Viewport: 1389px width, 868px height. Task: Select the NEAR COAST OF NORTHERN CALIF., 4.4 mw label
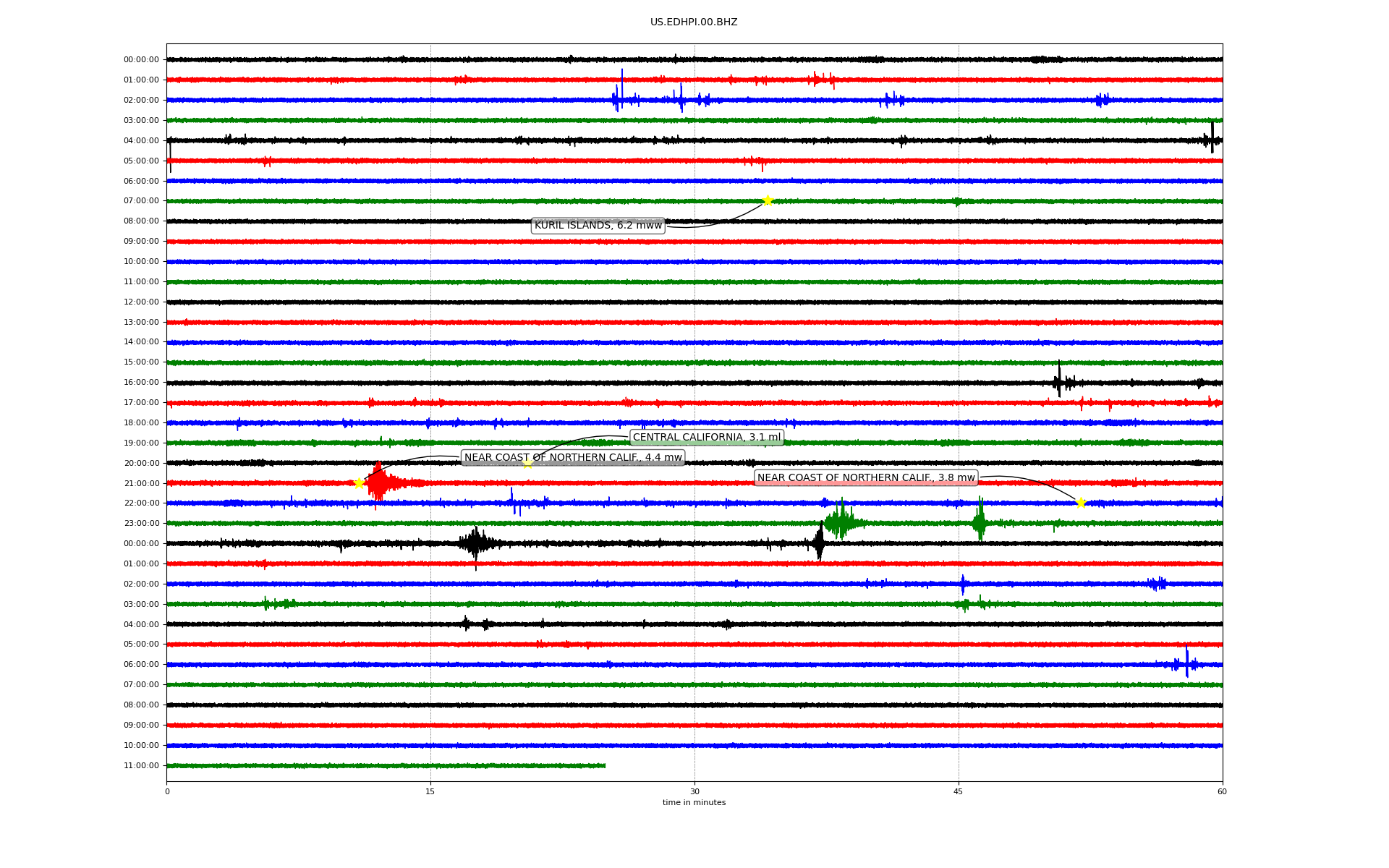point(573,457)
